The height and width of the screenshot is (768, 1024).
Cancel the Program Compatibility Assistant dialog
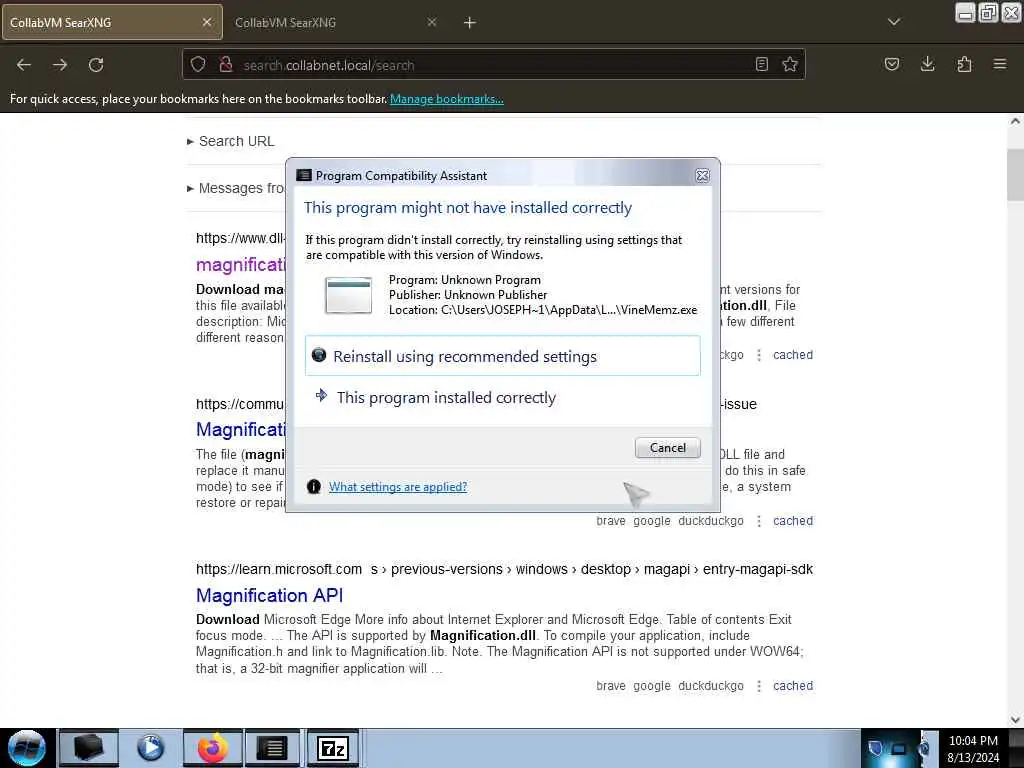coord(667,448)
